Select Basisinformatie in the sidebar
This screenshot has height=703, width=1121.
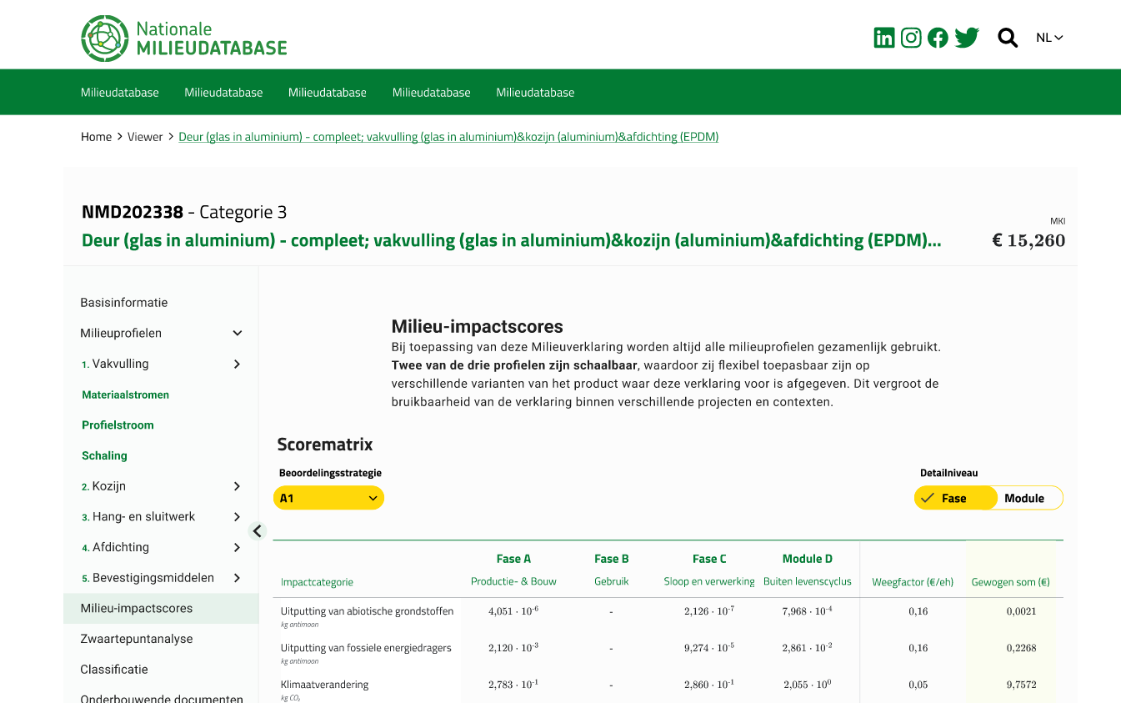[124, 302]
